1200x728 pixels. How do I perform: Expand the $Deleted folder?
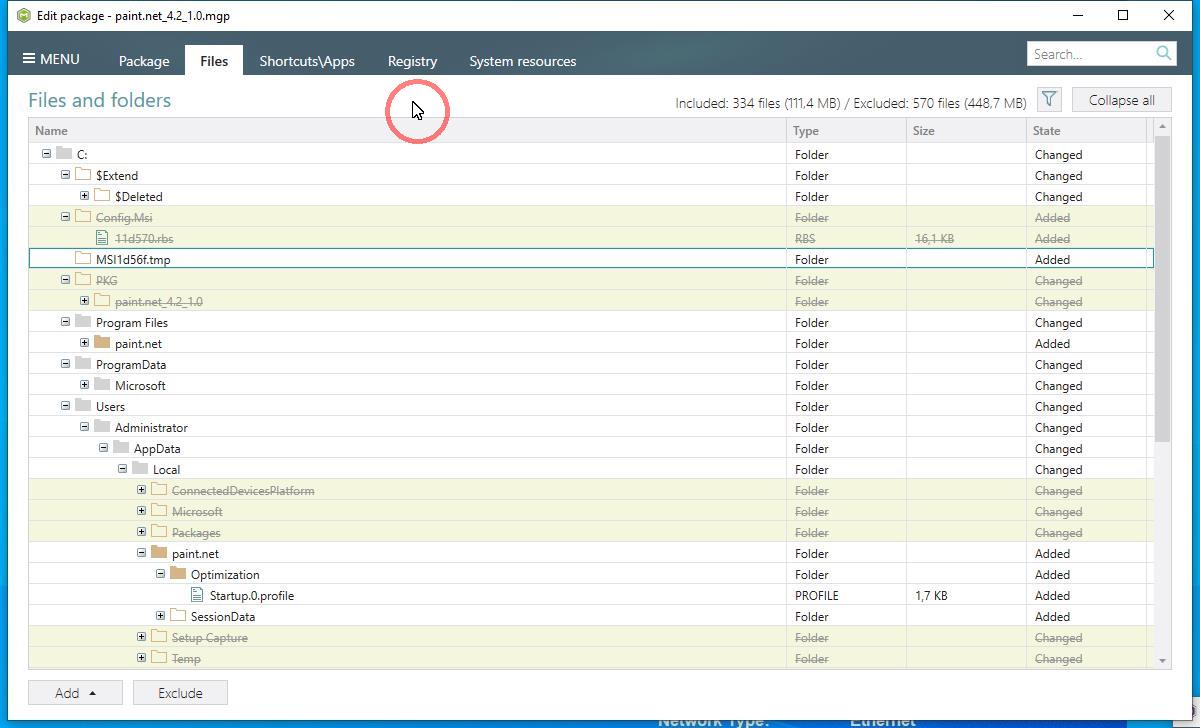(85, 196)
